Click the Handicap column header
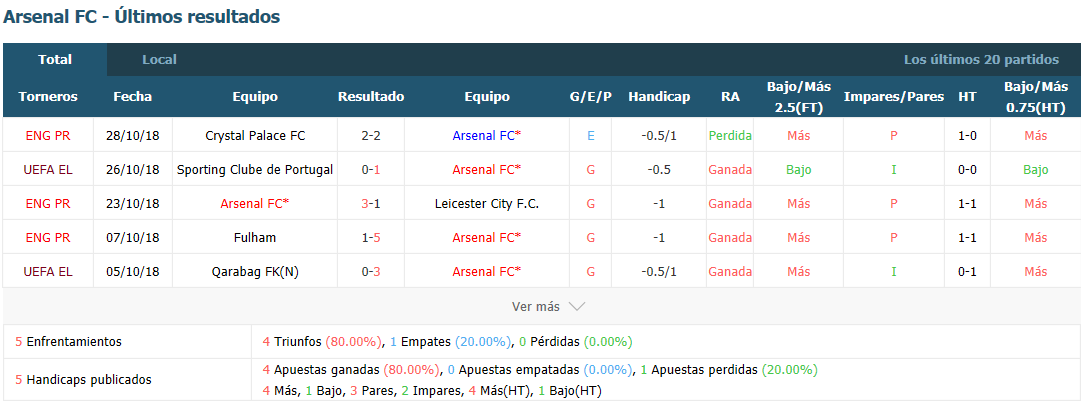The width and height of the screenshot is (1081, 401). coord(659,97)
